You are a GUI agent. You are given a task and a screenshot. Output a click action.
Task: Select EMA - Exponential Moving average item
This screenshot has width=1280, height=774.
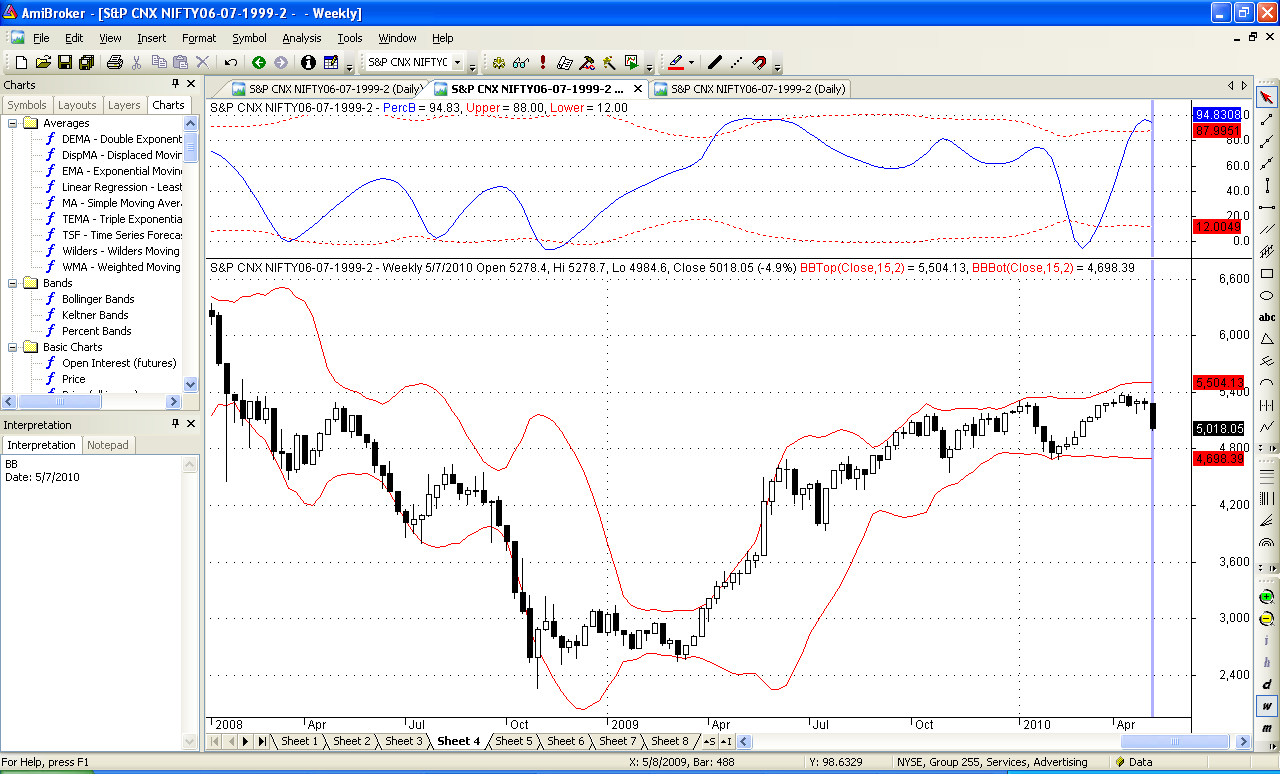click(122, 171)
